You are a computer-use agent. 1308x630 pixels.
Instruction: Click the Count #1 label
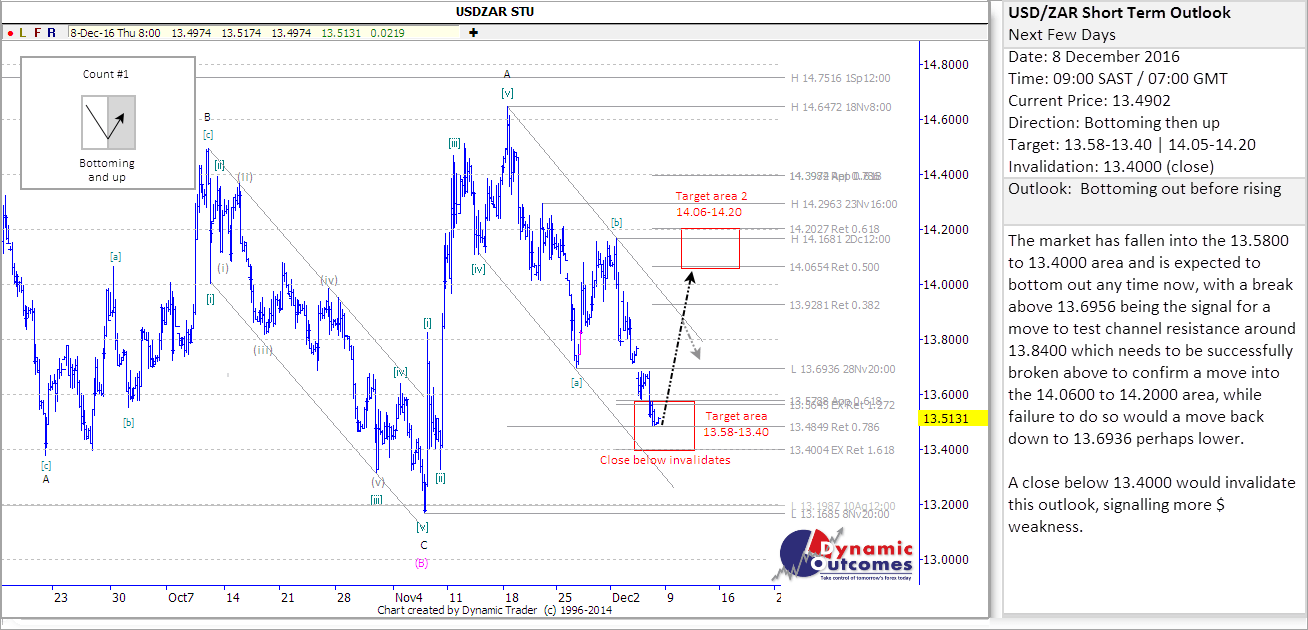106,74
